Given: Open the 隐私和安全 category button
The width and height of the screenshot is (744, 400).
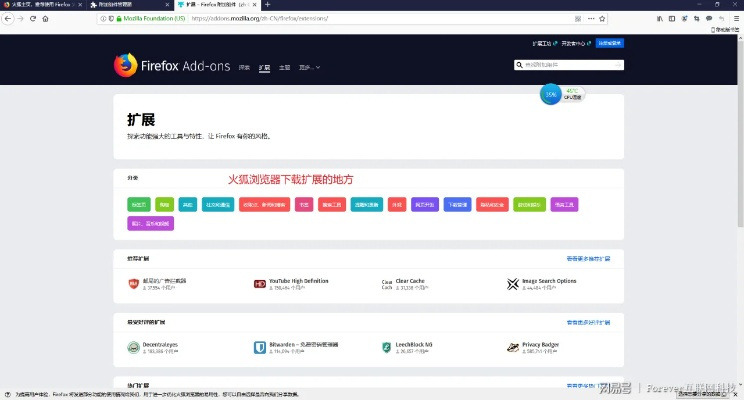Looking at the screenshot, I should click(x=492, y=205).
